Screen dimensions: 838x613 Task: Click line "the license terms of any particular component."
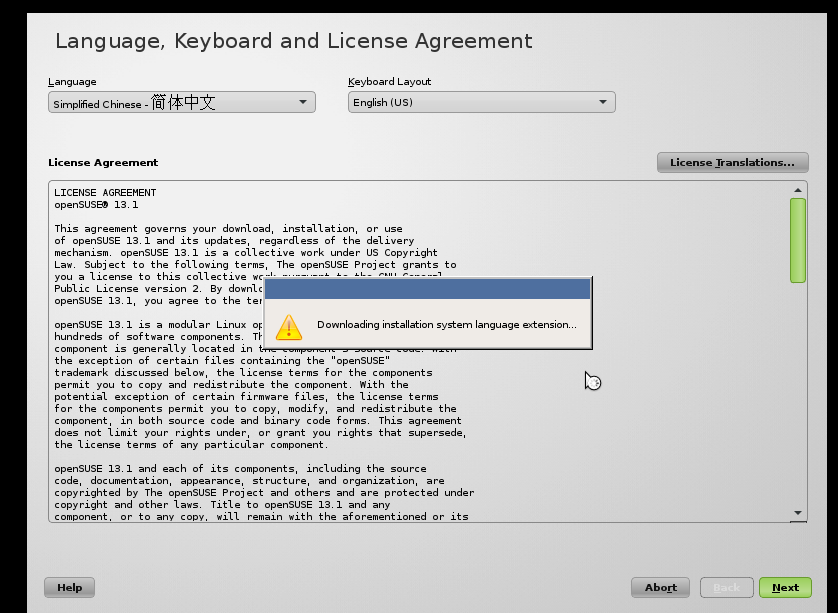point(191,445)
